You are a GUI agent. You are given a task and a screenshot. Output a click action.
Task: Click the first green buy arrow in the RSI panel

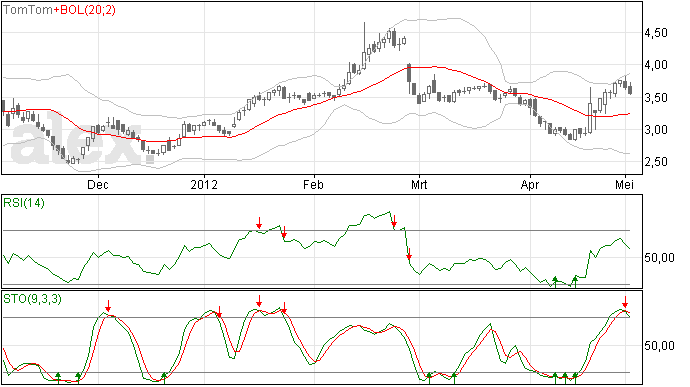pos(555,282)
